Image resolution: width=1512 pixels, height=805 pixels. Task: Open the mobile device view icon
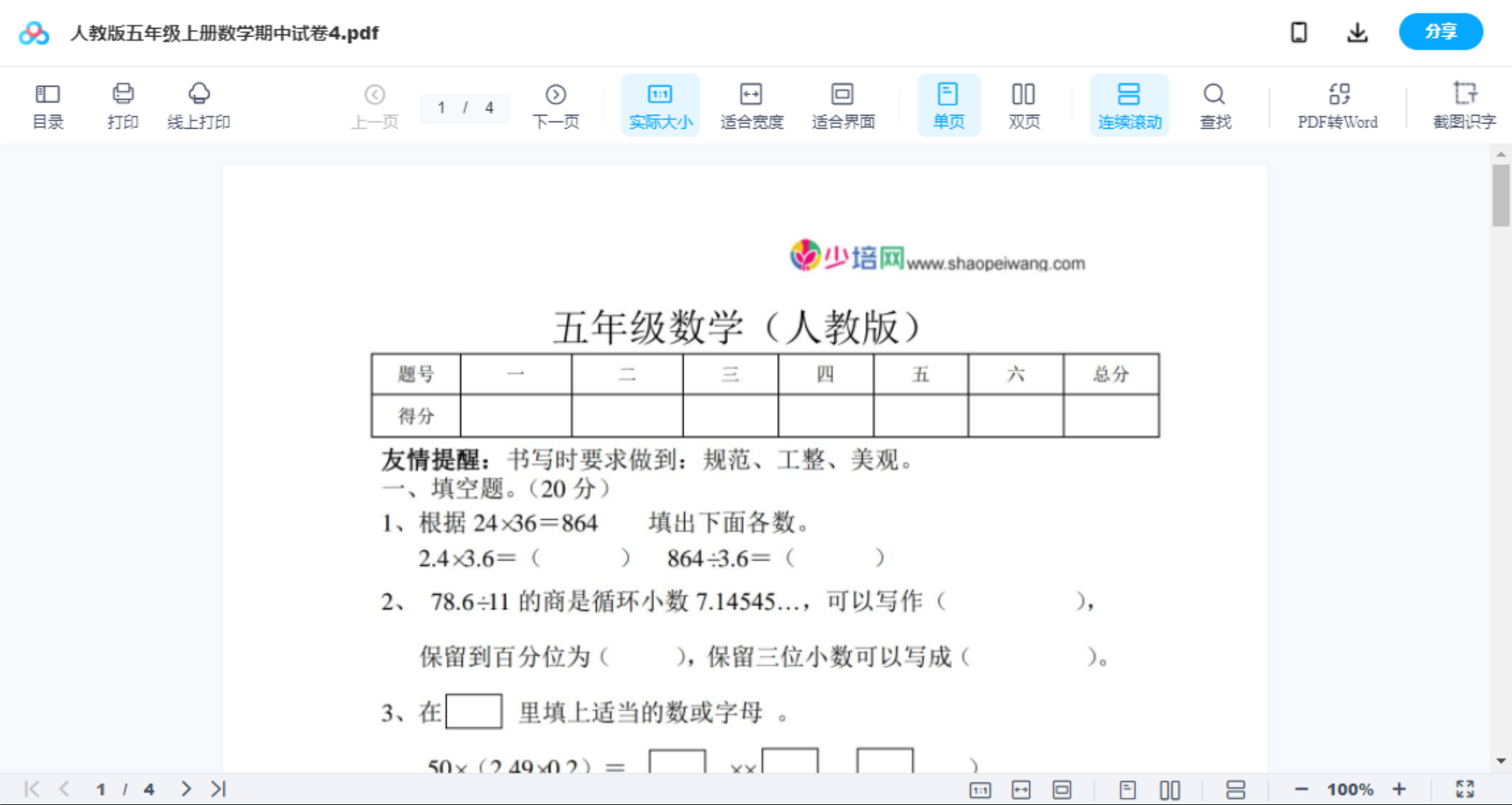[x=1299, y=32]
